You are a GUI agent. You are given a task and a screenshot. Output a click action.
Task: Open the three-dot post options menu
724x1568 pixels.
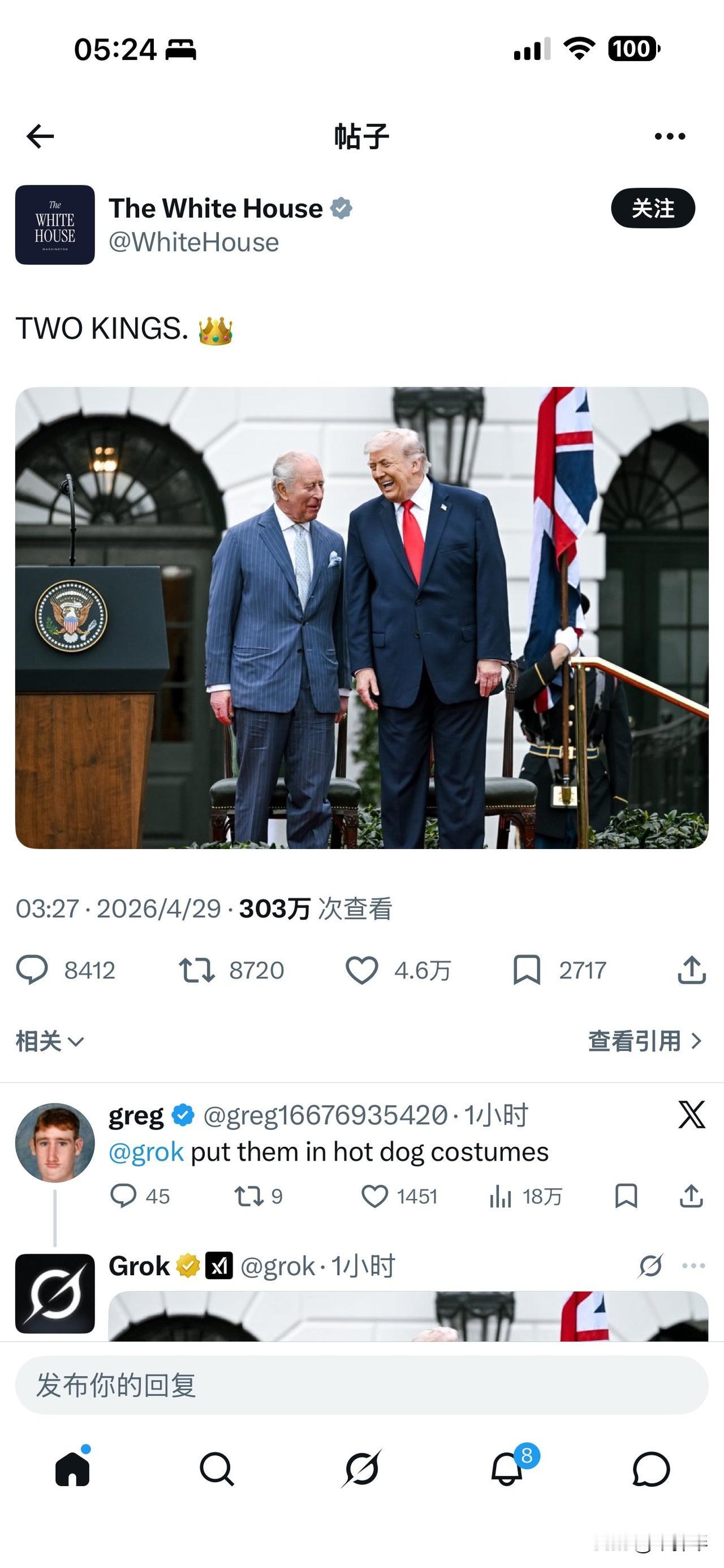pyautogui.click(x=670, y=136)
